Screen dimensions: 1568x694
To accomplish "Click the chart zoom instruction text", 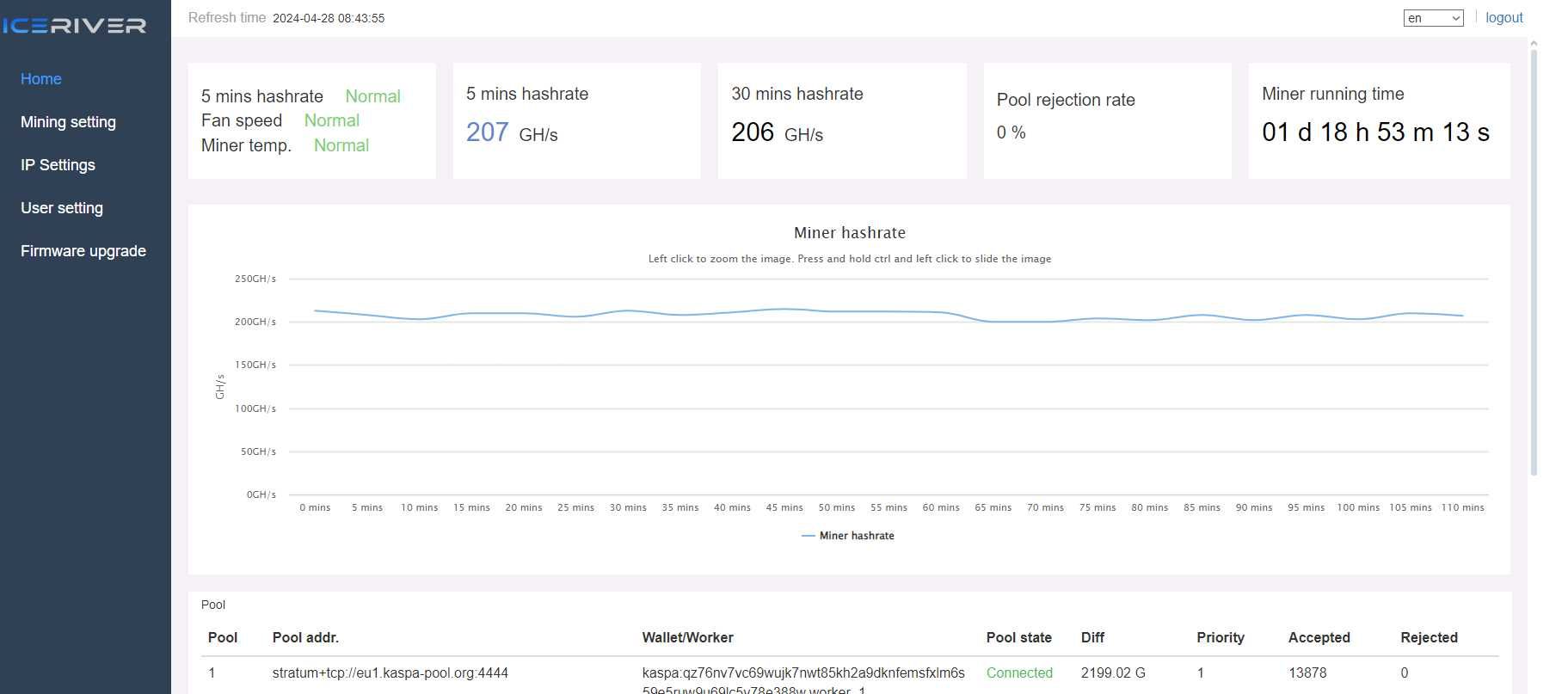I will point(850,259).
